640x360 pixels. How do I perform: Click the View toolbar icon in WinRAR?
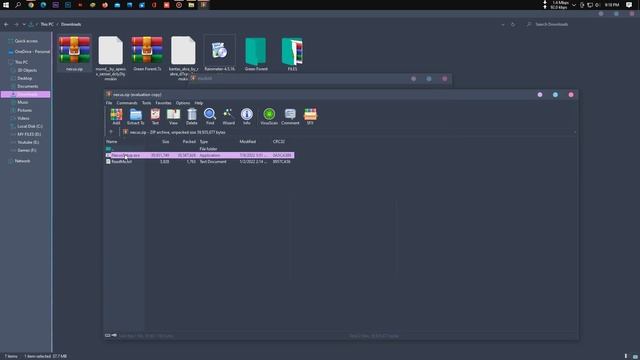pos(173,117)
